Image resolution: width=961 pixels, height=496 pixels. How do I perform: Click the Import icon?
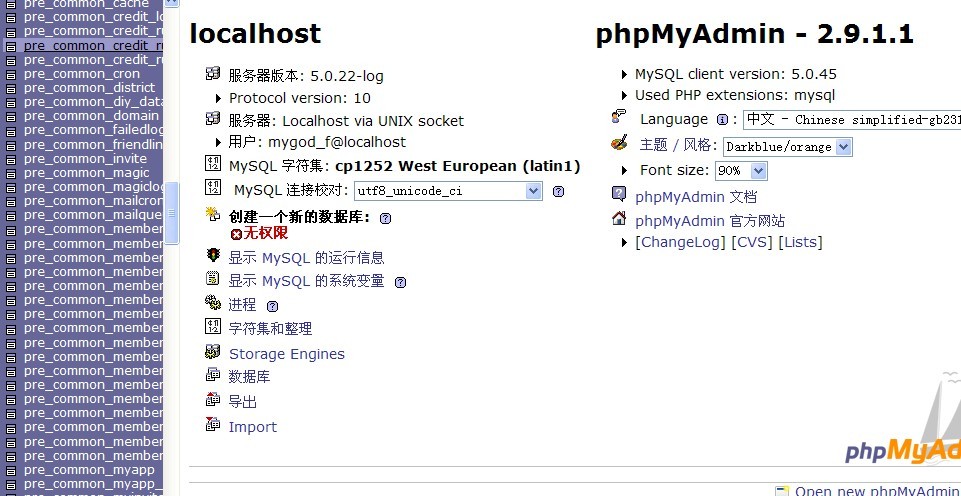(x=213, y=423)
